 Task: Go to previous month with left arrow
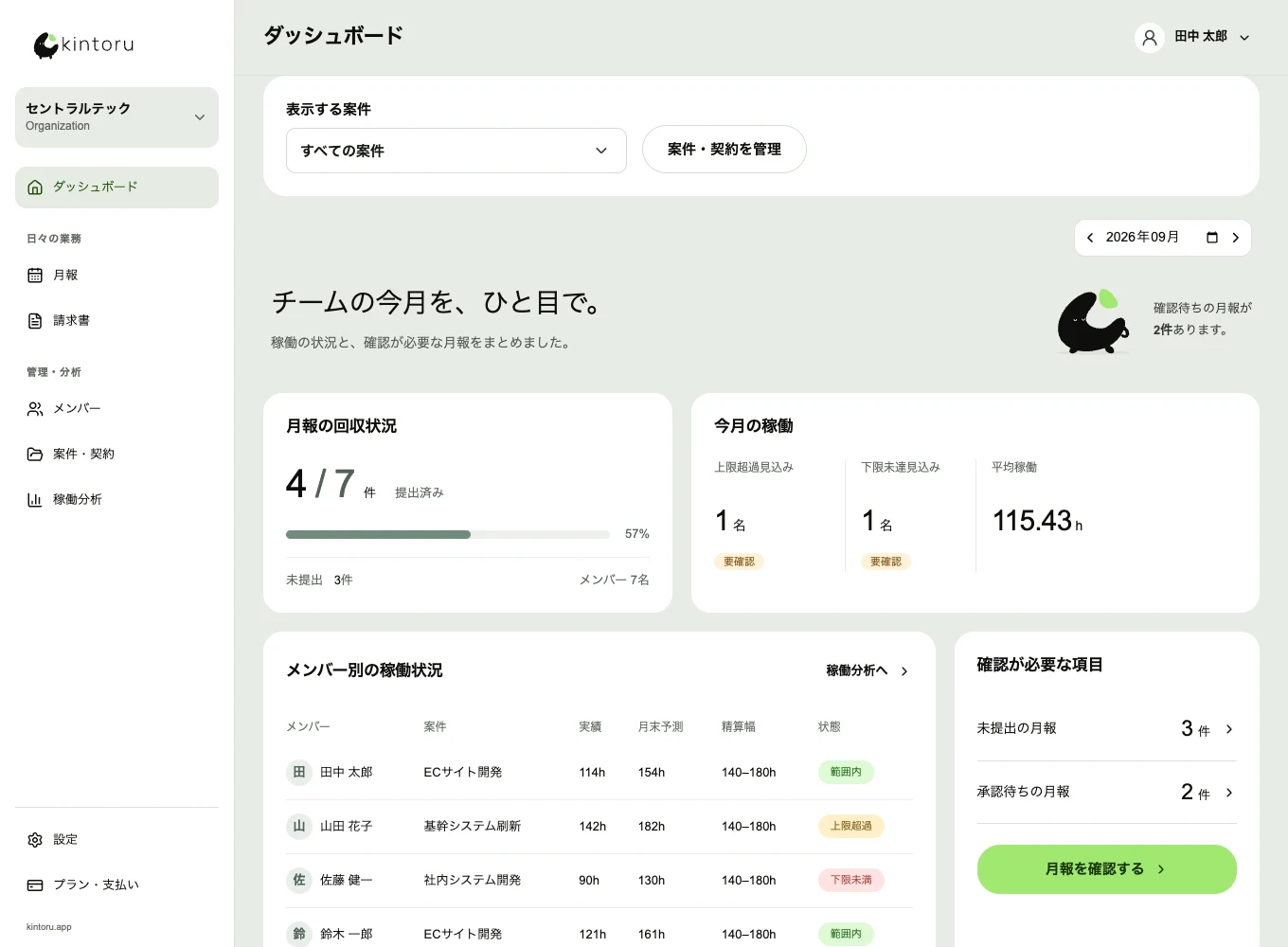[1090, 238]
